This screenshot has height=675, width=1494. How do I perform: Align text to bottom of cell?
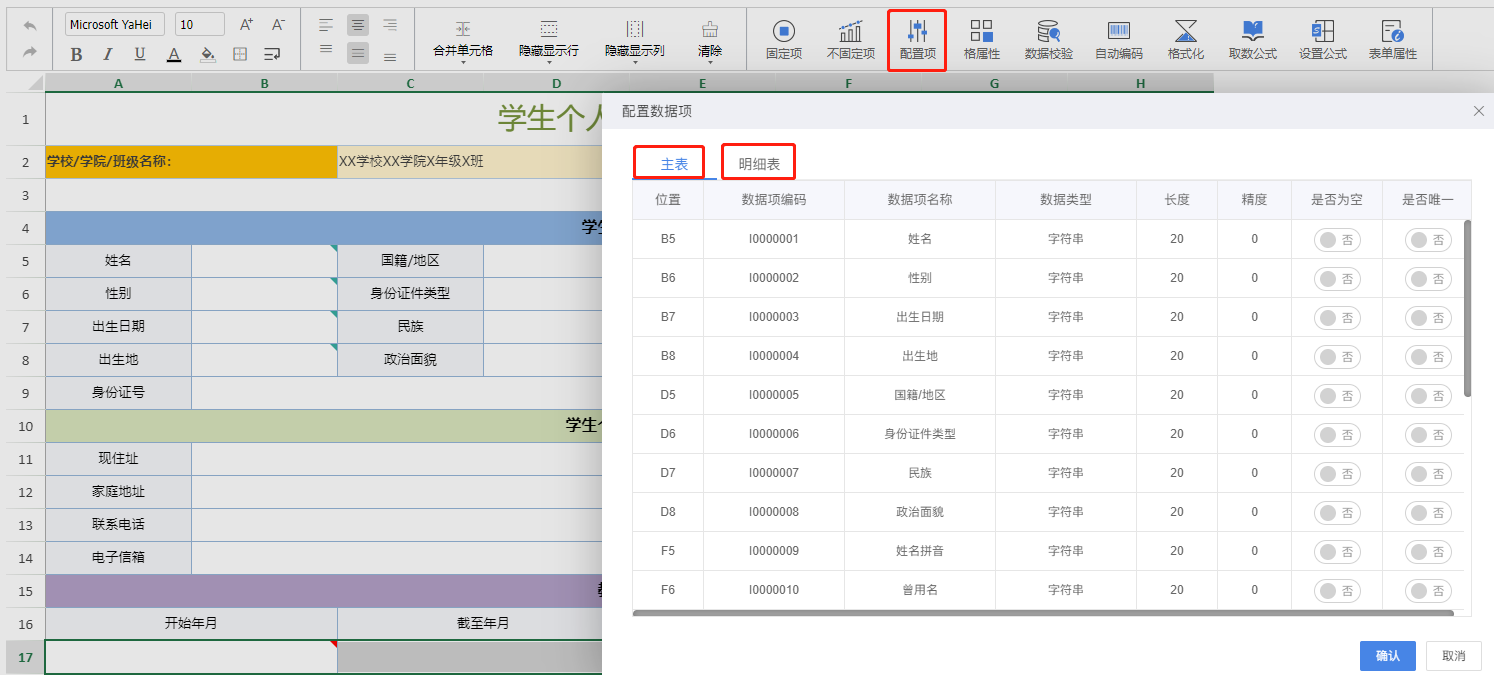click(390, 57)
